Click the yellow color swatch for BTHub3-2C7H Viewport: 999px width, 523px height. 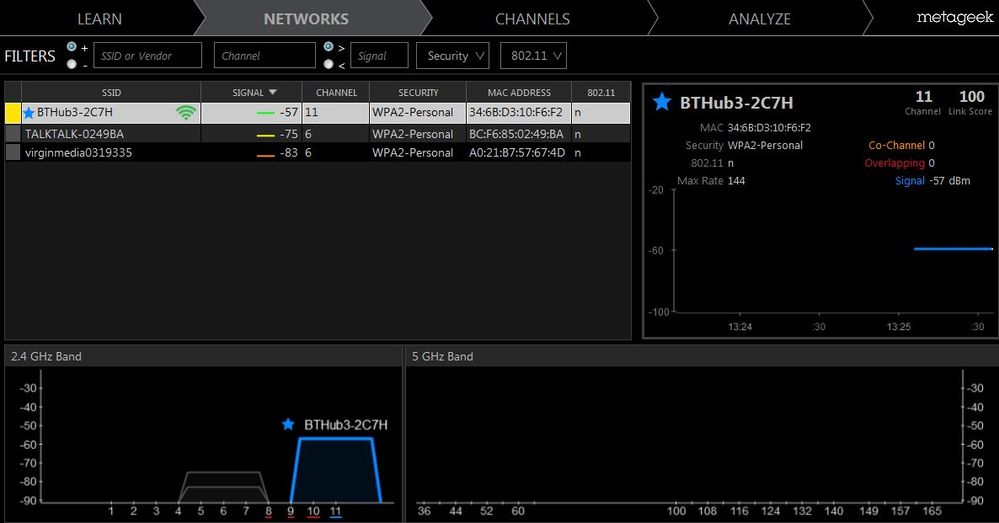(13, 113)
